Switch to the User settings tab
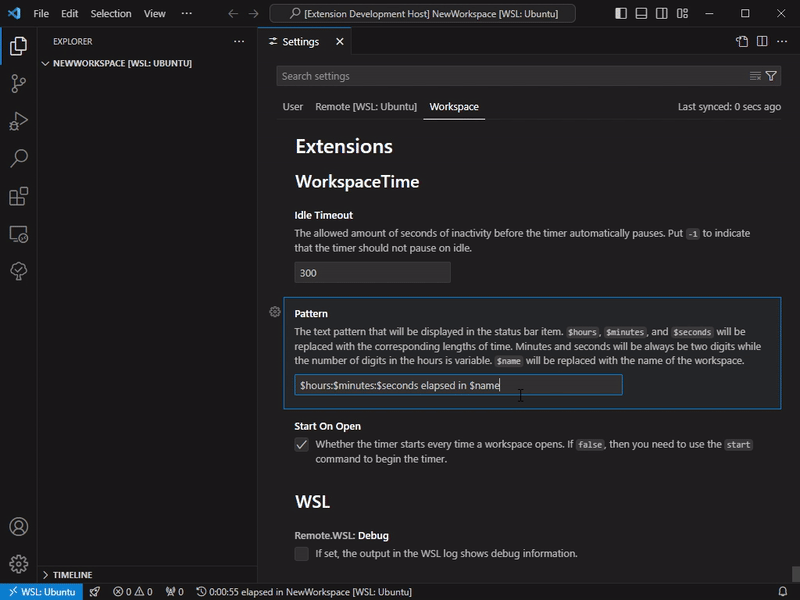 [292, 107]
